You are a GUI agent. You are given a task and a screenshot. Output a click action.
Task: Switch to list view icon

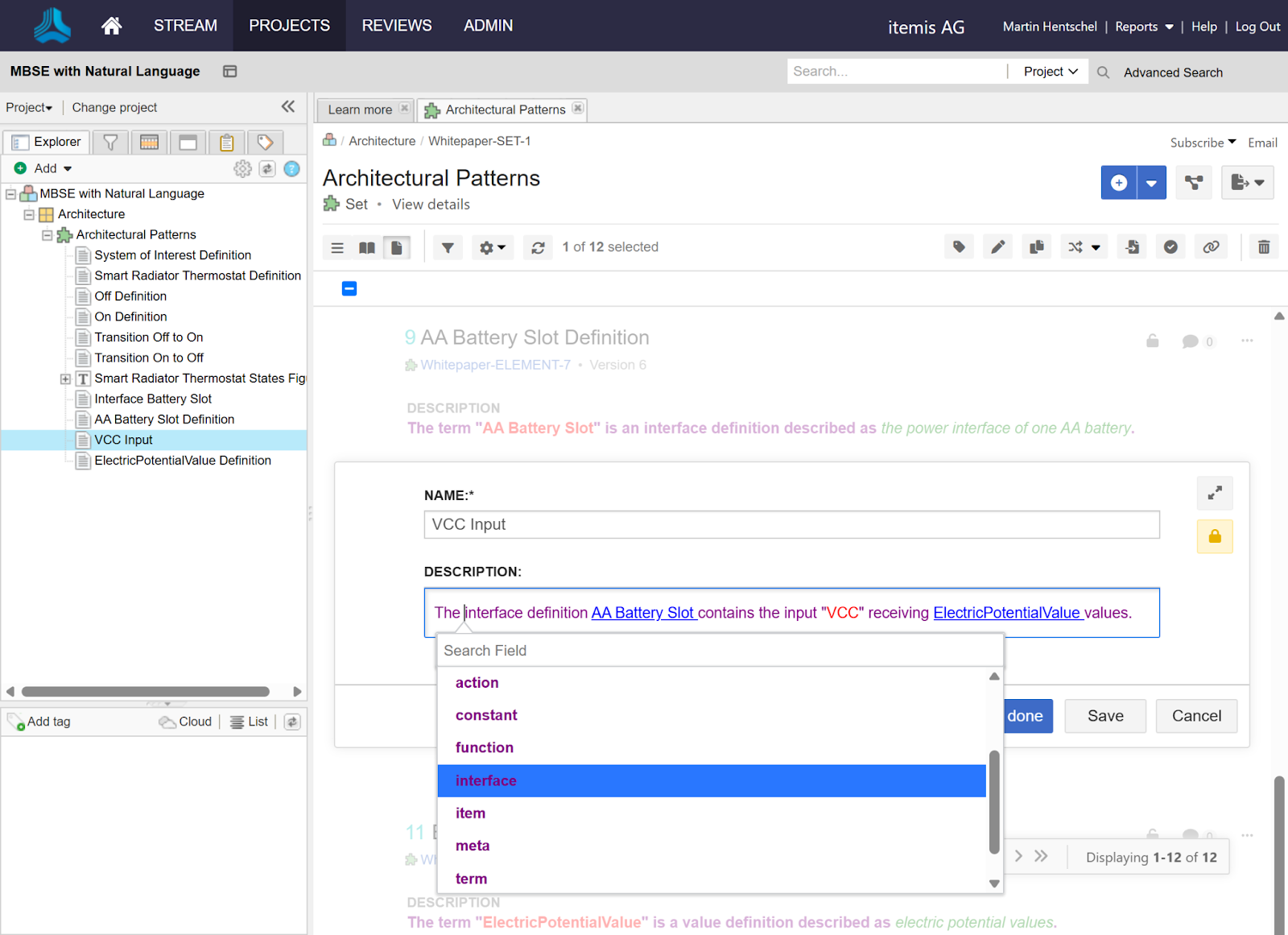(x=337, y=248)
